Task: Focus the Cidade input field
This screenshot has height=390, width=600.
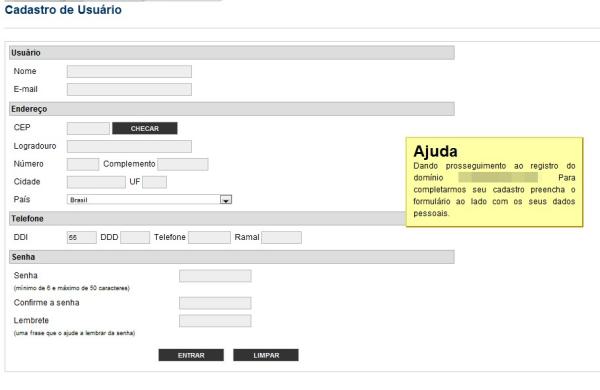Action: pyautogui.click(x=96, y=182)
